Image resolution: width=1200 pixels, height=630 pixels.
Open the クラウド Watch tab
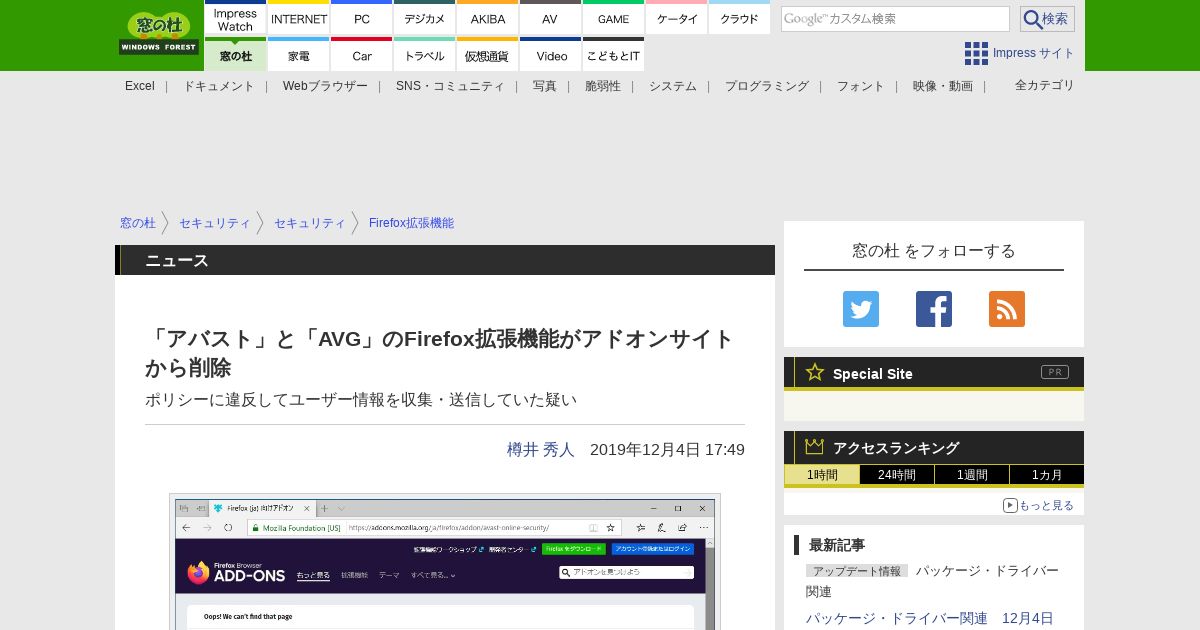tap(739, 19)
